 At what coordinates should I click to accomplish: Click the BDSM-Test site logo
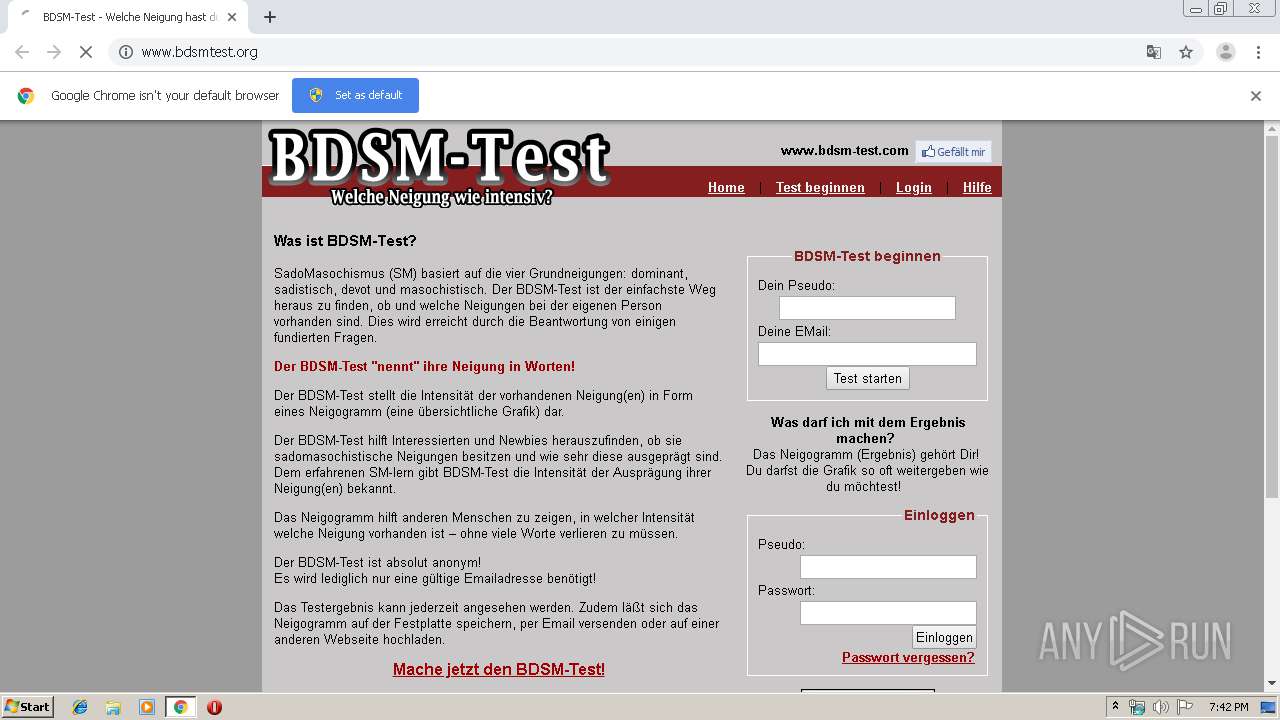[x=439, y=167]
